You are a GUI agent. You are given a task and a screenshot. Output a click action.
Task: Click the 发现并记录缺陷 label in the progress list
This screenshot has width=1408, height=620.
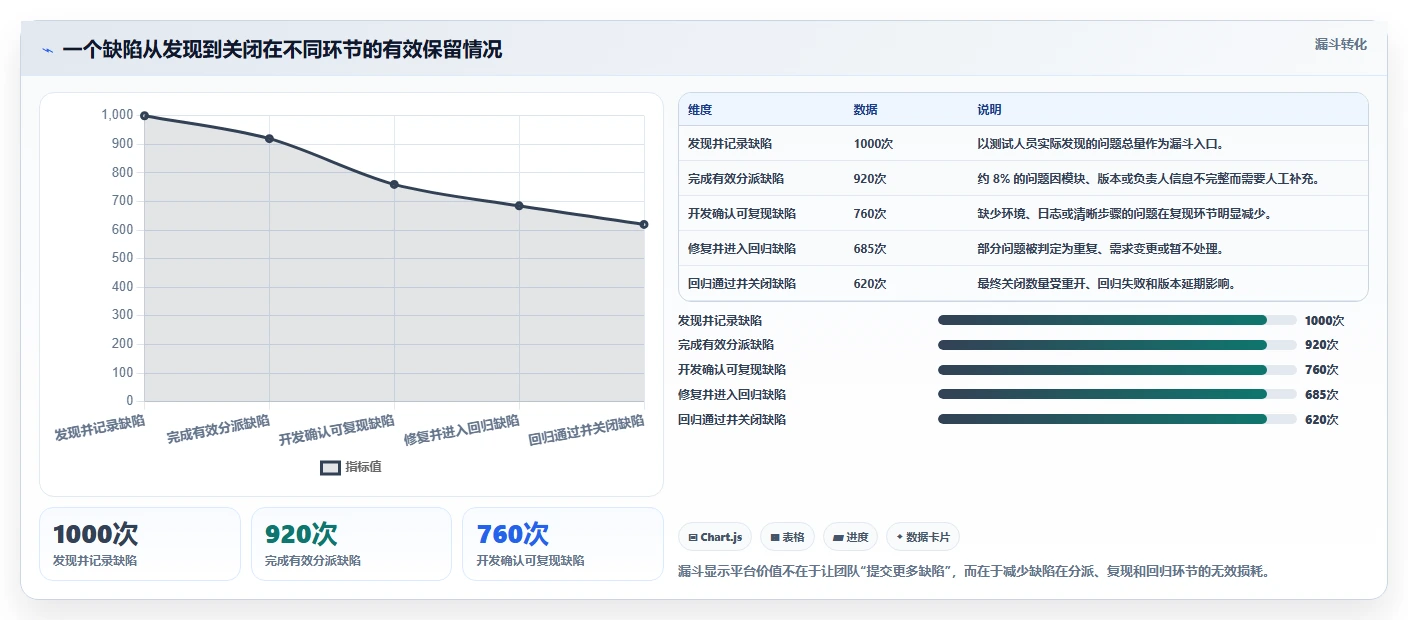(720, 320)
